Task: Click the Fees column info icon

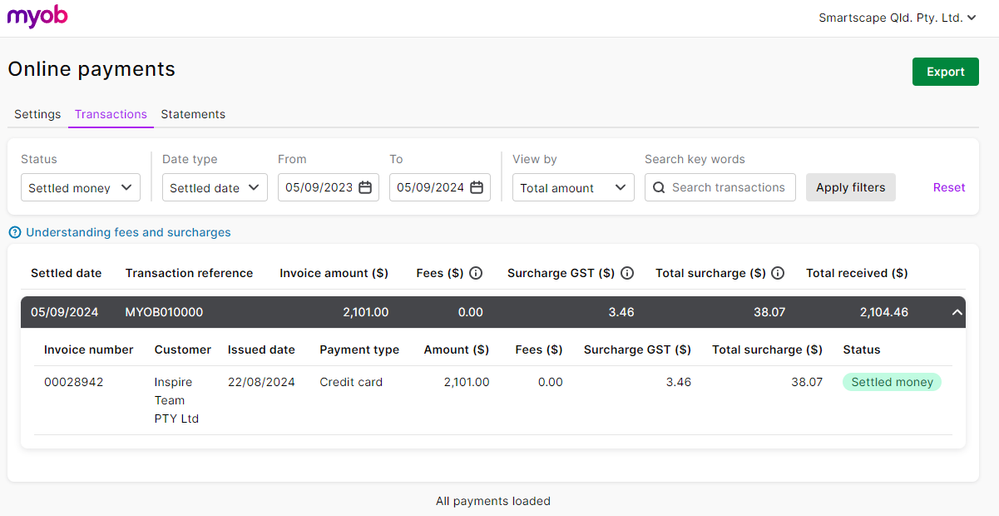Action: (x=476, y=273)
